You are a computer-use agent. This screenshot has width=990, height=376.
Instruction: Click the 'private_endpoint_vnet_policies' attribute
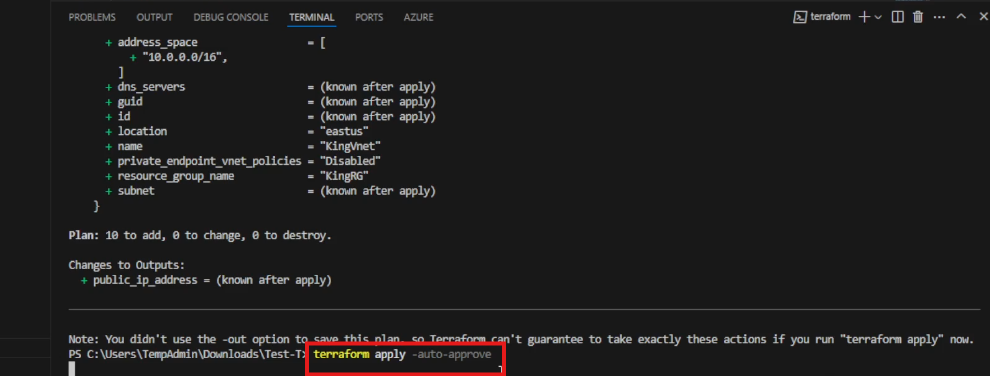[x=210, y=162]
